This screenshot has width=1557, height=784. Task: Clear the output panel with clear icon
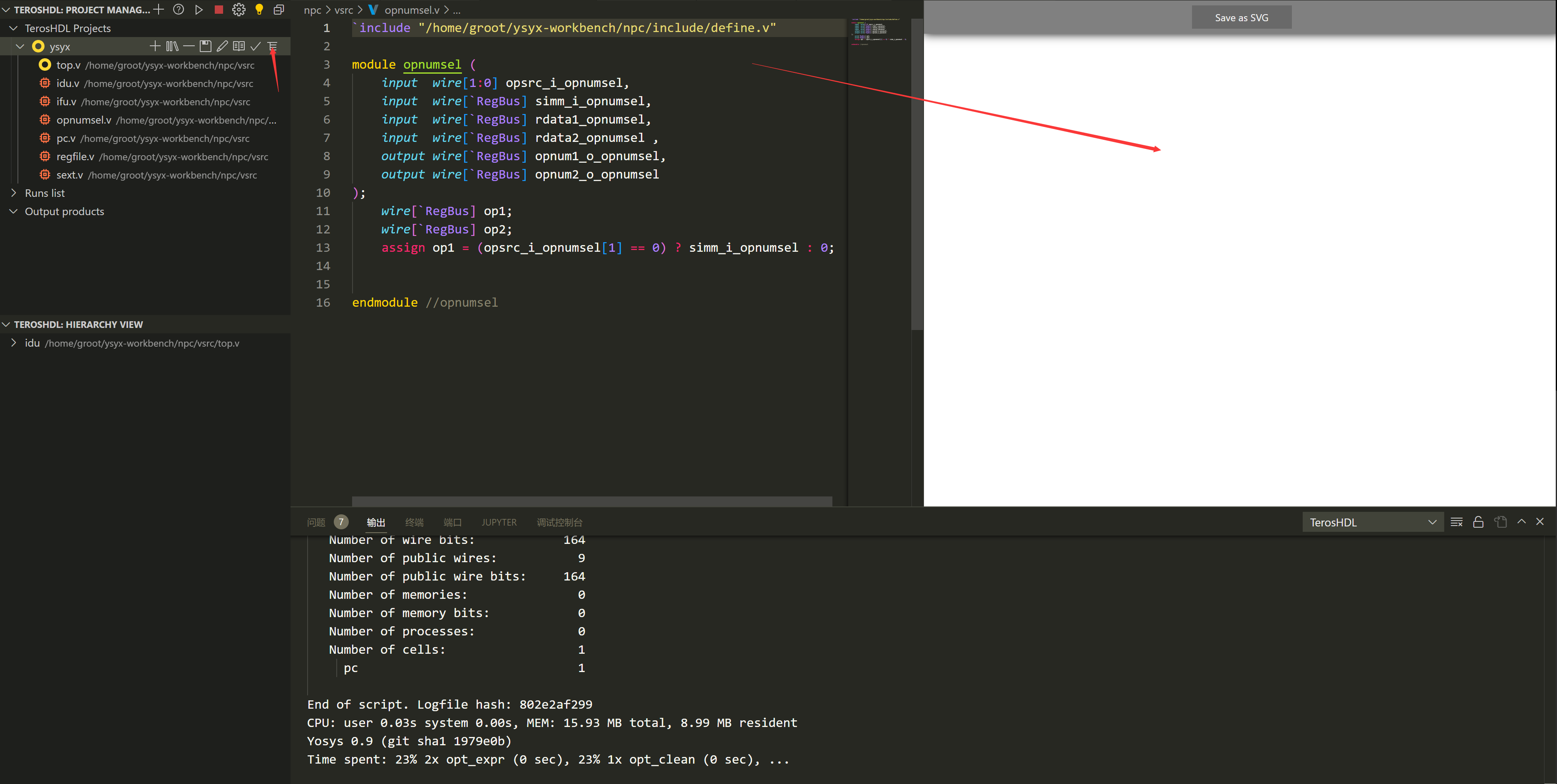(x=1456, y=522)
